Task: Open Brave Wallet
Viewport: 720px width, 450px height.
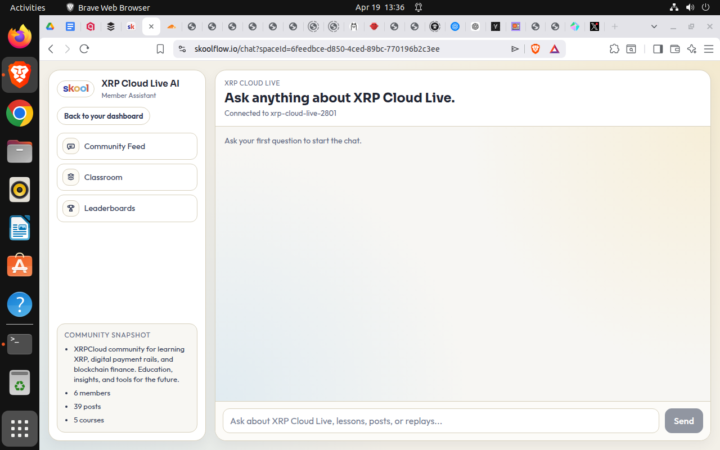Action: click(675, 49)
